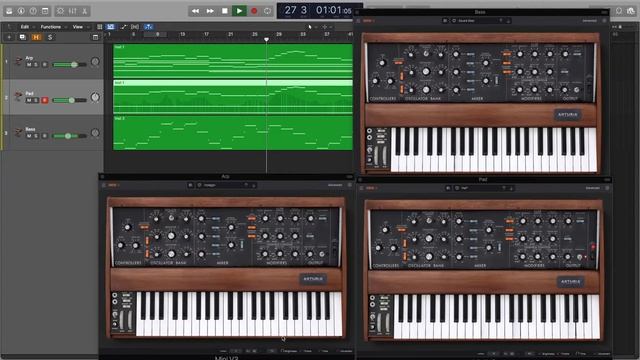Show the global tracks button
The height and width of the screenshot is (360, 640).
tap(95, 37)
